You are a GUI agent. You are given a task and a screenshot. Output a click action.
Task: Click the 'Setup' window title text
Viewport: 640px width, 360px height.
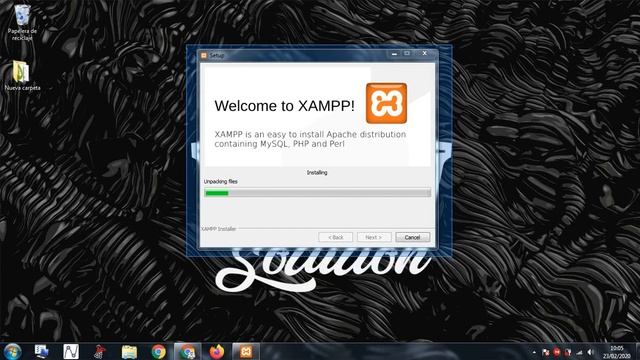pyautogui.click(x=217, y=55)
